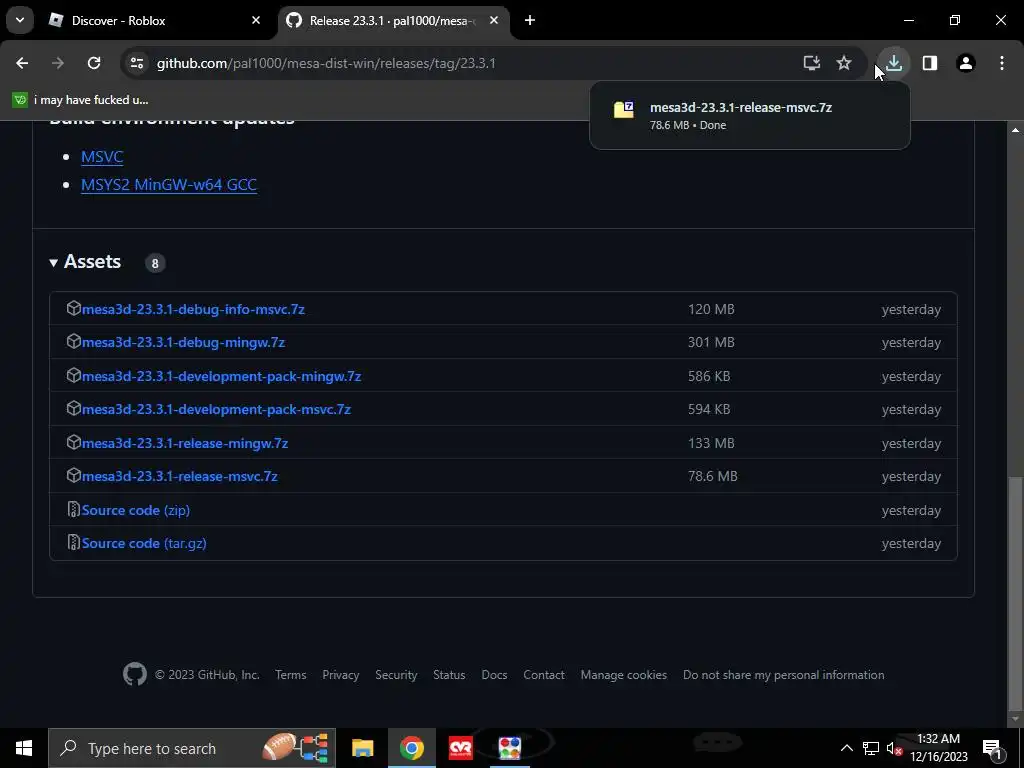This screenshot has width=1024, height=768.
Task: Click the install app icon in address bar
Action: coord(812,63)
